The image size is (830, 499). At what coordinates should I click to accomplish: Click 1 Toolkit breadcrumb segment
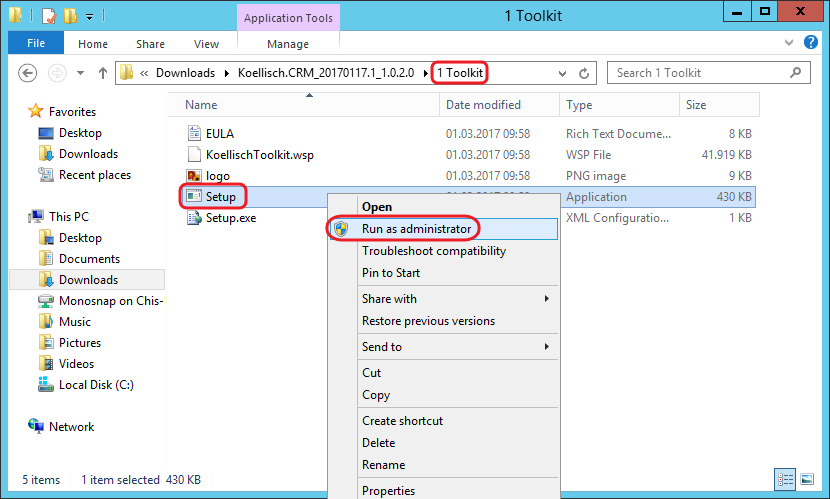(x=459, y=73)
